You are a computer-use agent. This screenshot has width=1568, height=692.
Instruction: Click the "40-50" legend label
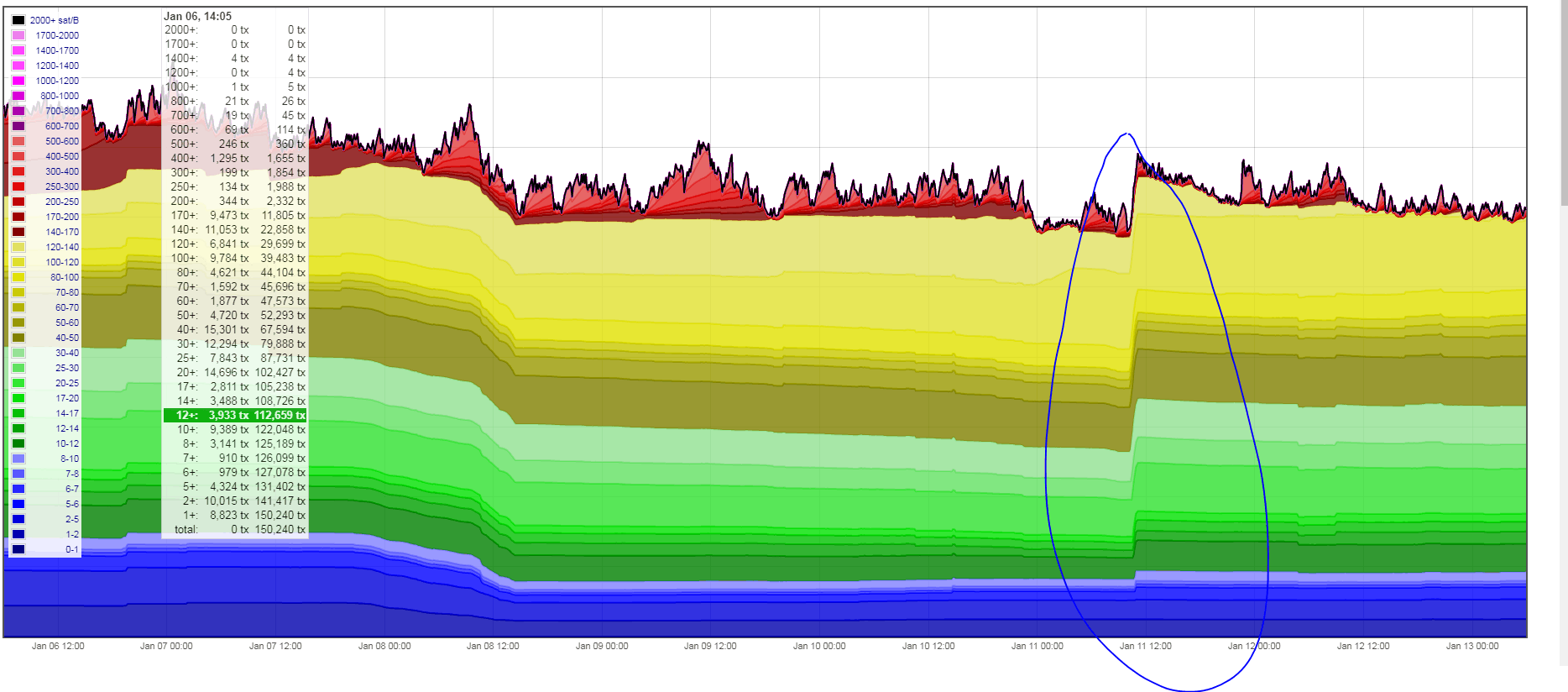pyautogui.click(x=67, y=338)
